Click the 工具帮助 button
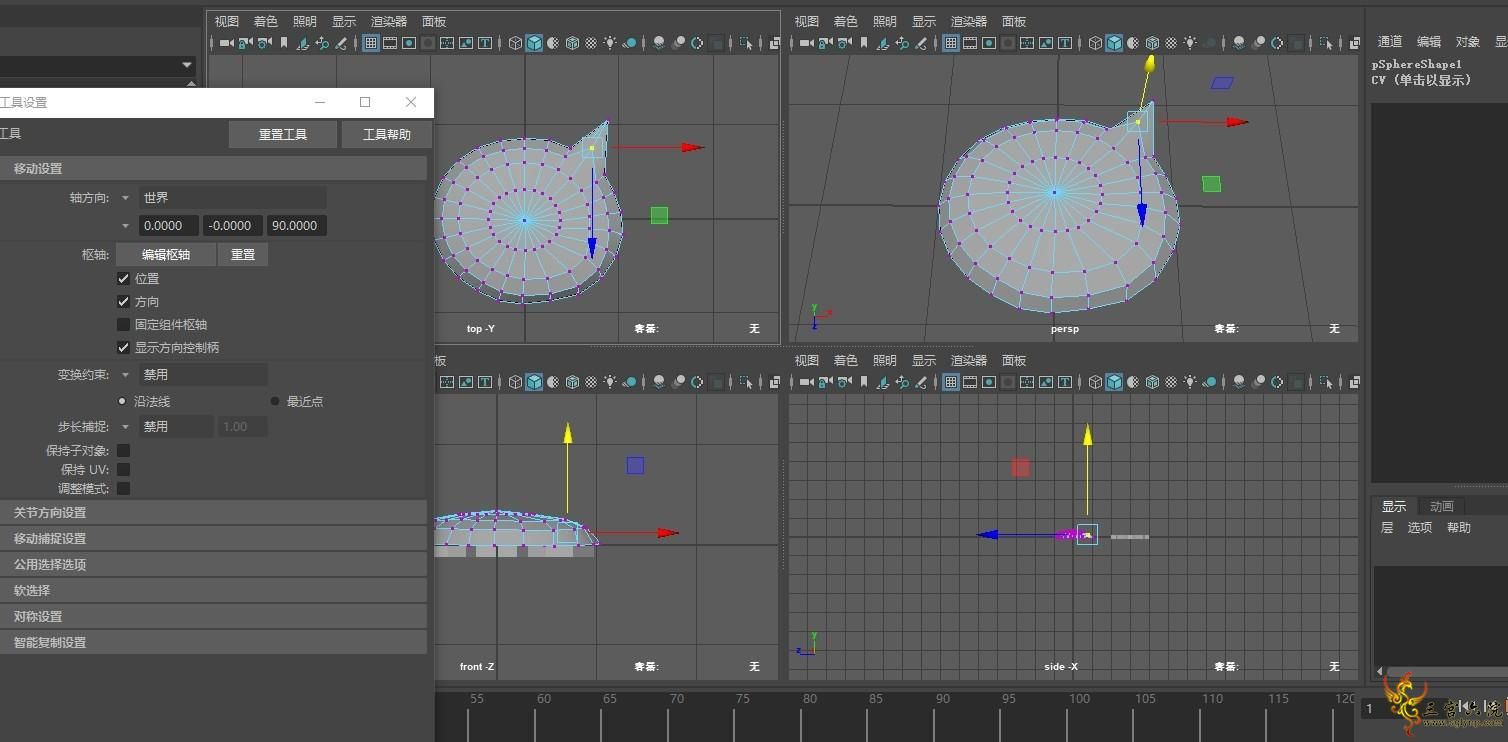1508x742 pixels. pyautogui.click(x=387, y=134)
